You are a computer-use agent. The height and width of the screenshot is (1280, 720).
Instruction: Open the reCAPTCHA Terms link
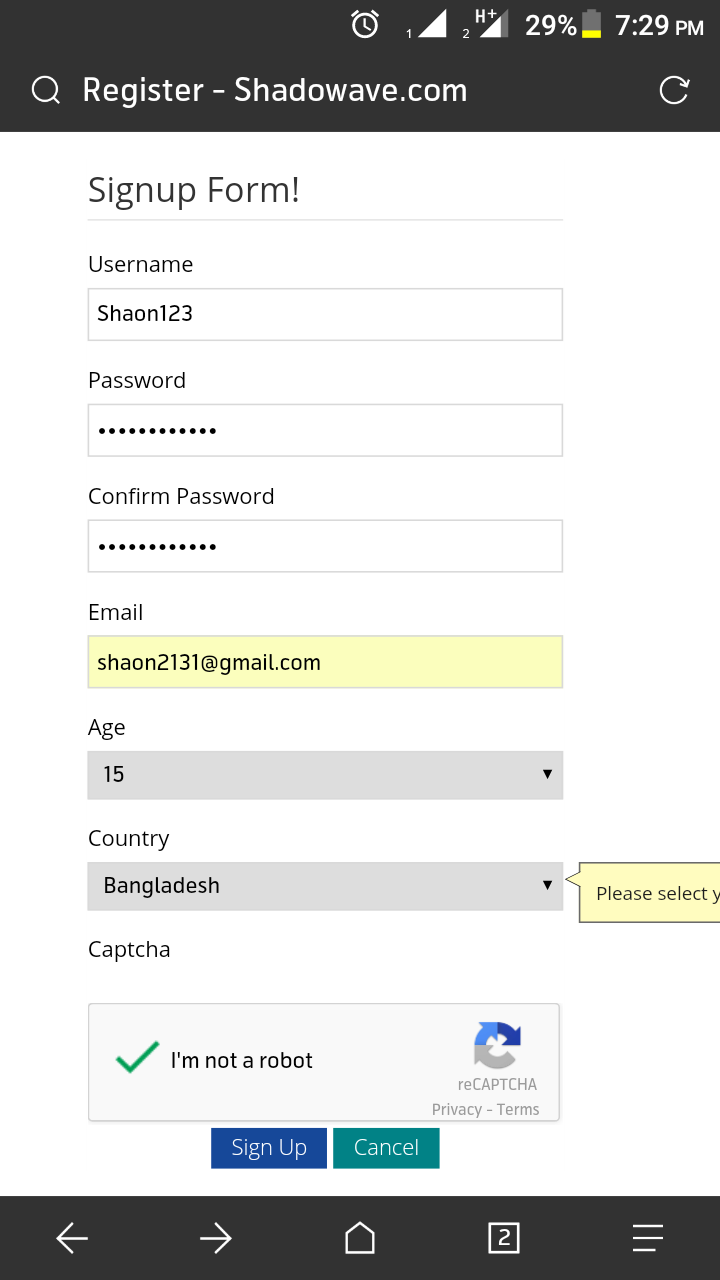point(518,1109)
